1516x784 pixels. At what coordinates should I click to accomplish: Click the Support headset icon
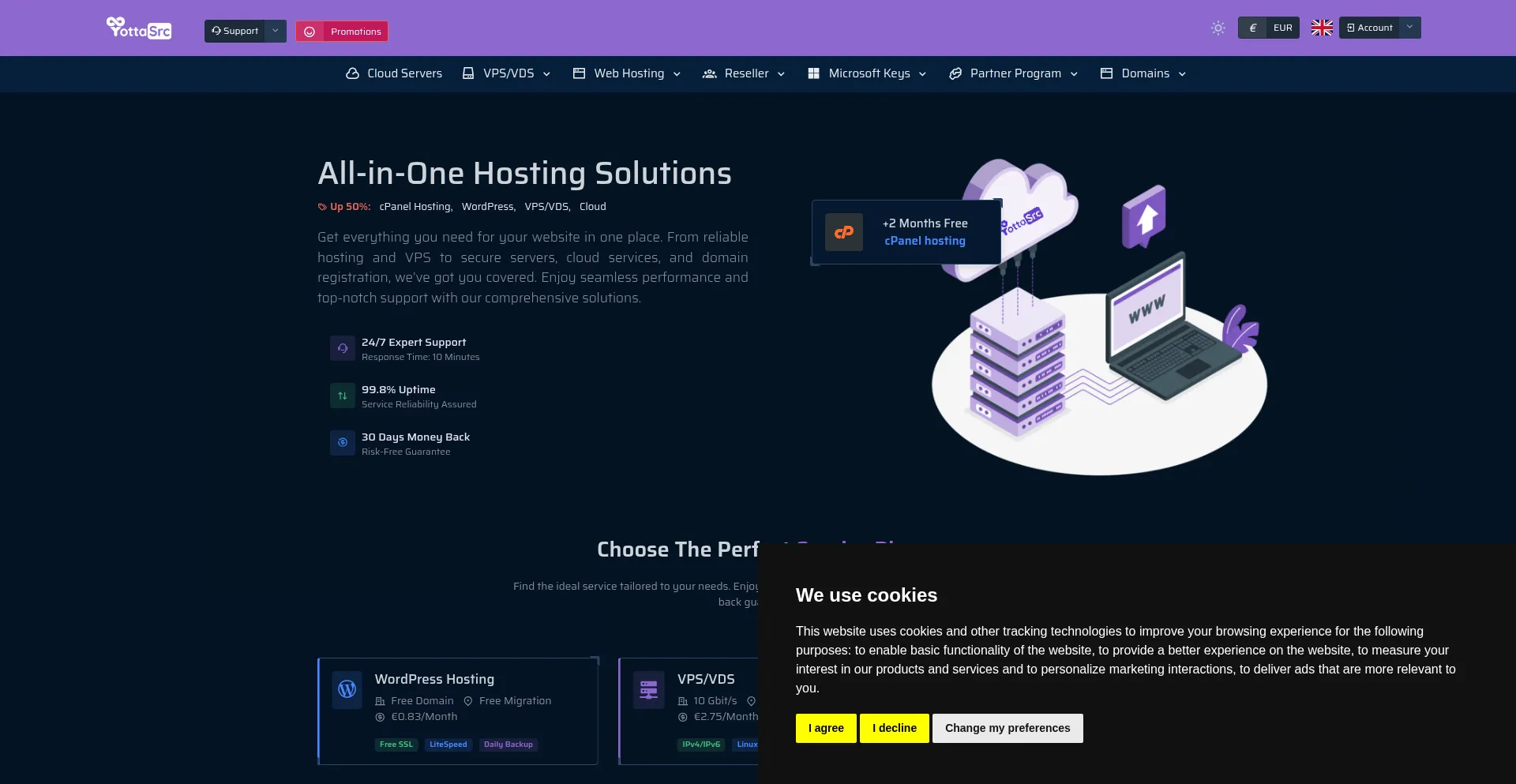216,31
